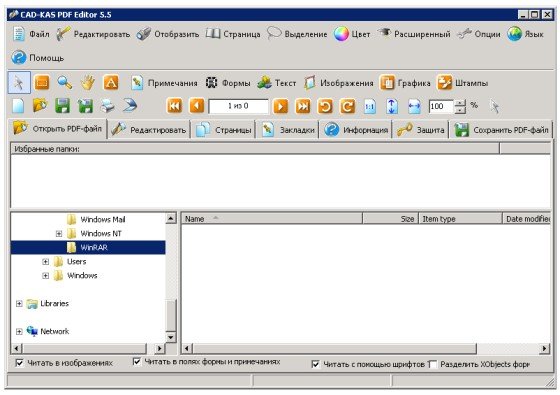The width and height of the screenshot is (560, 395).
Task: Increase zoom with the stepper up arrow
Action: [x=460, y=103]
